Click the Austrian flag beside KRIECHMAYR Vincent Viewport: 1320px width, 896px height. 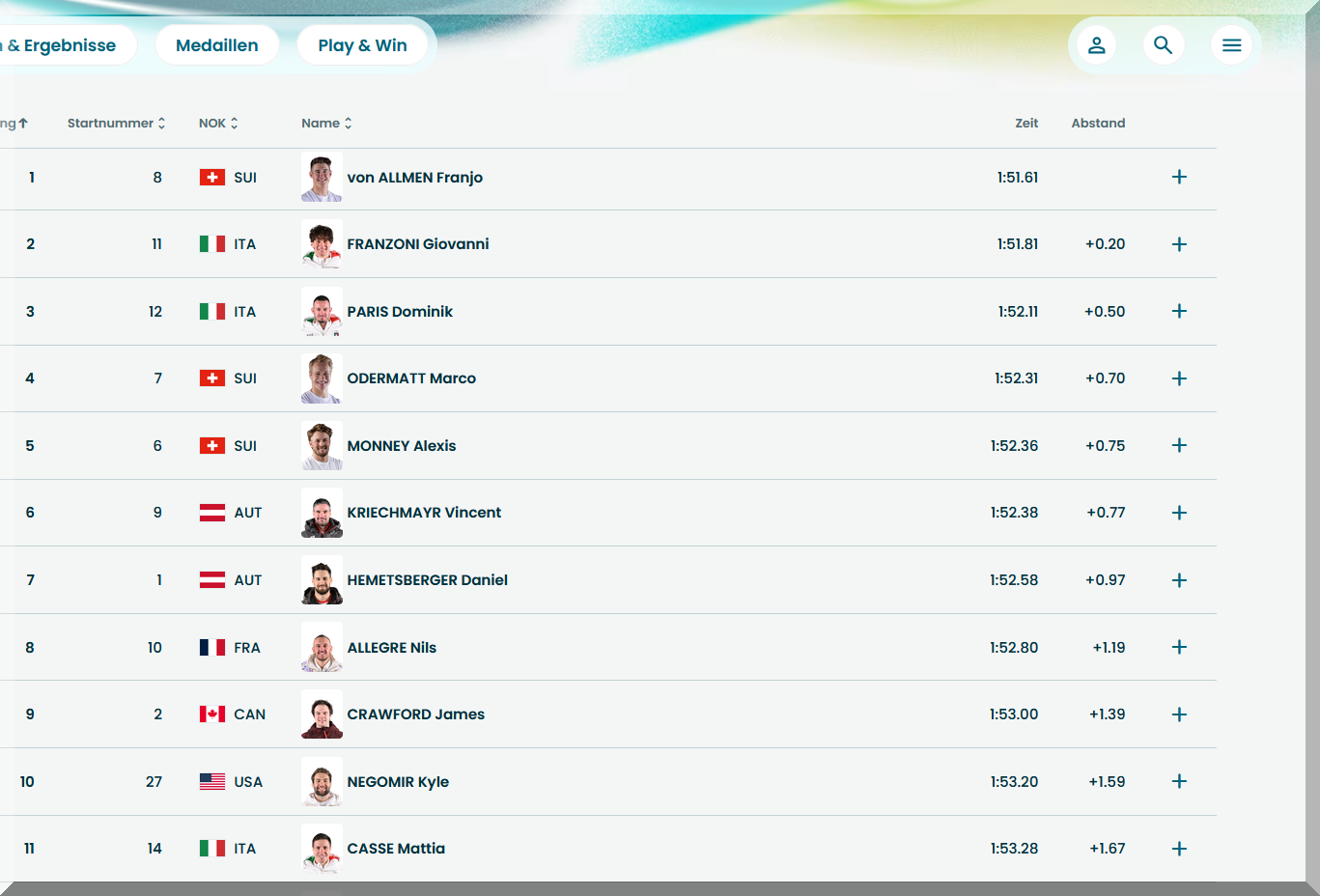point(212,513)
